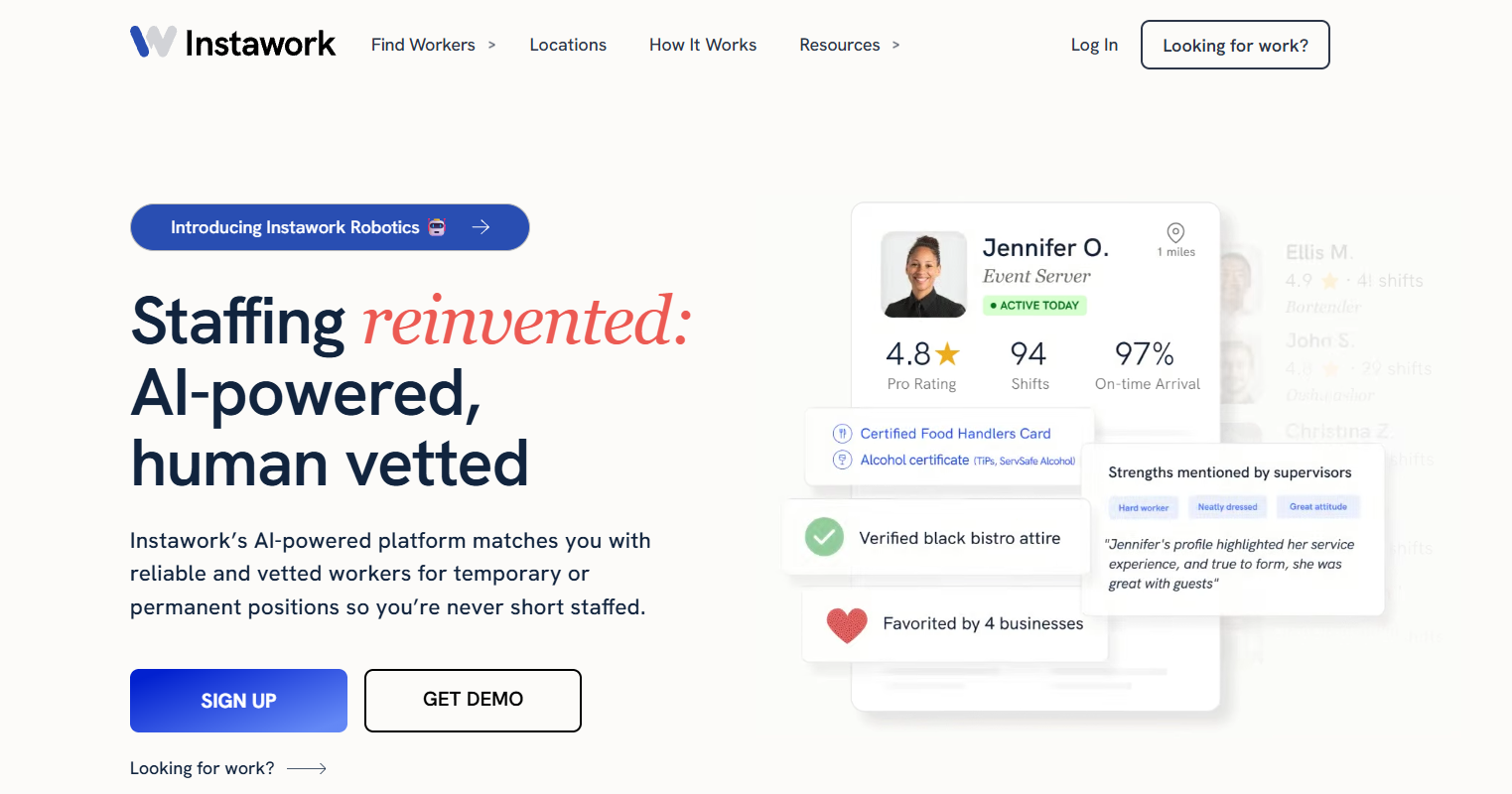The width and height of the screenshot is (1512, 794).
Task: Click the reinvented: headline word
Action: pos(527,321)
